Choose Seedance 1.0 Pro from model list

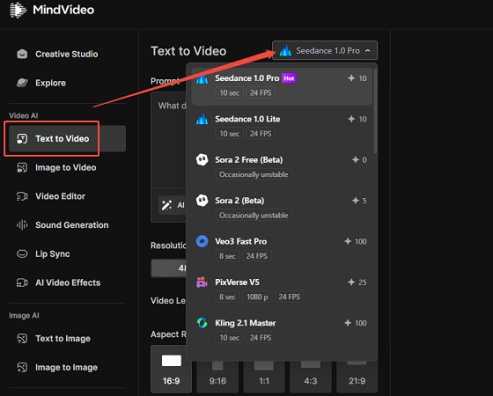(x=282, y=86)
